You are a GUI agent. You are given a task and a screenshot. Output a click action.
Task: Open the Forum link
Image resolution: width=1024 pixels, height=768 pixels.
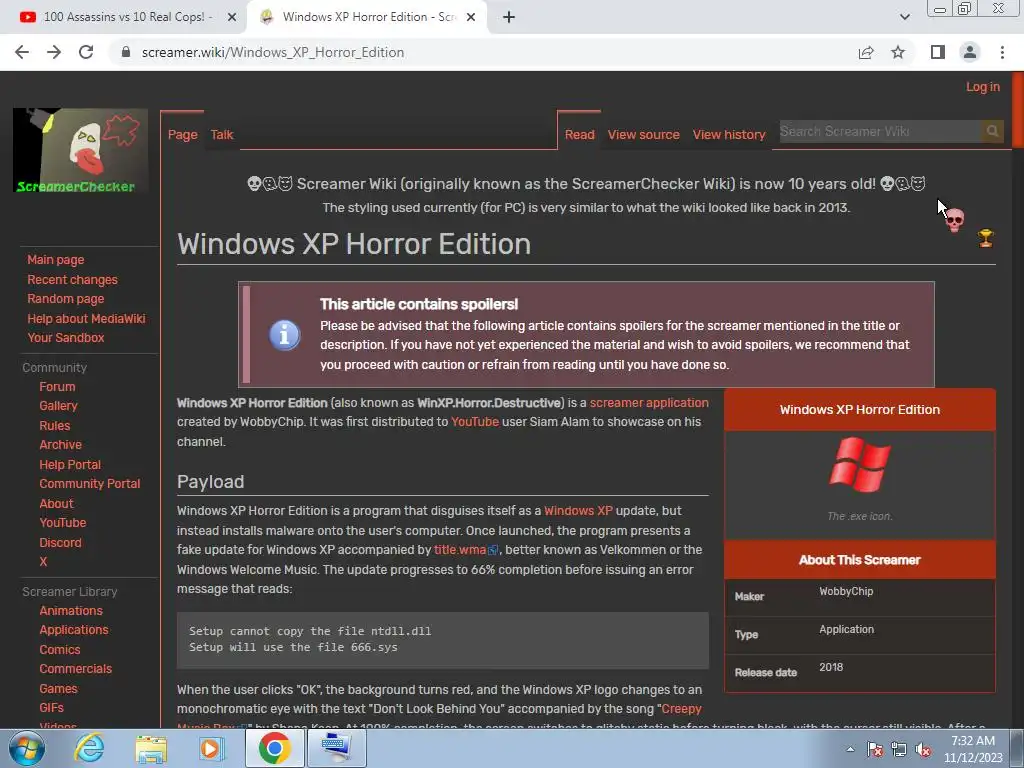pyautogui.click(x=57, y=387)
